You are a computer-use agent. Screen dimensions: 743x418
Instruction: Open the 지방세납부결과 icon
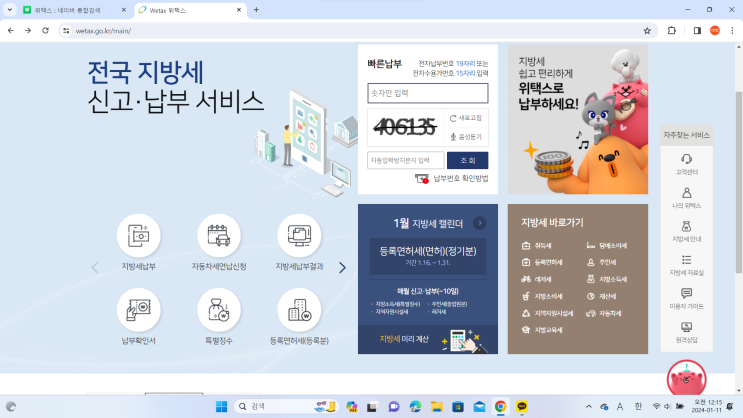(x=299, y=236)
